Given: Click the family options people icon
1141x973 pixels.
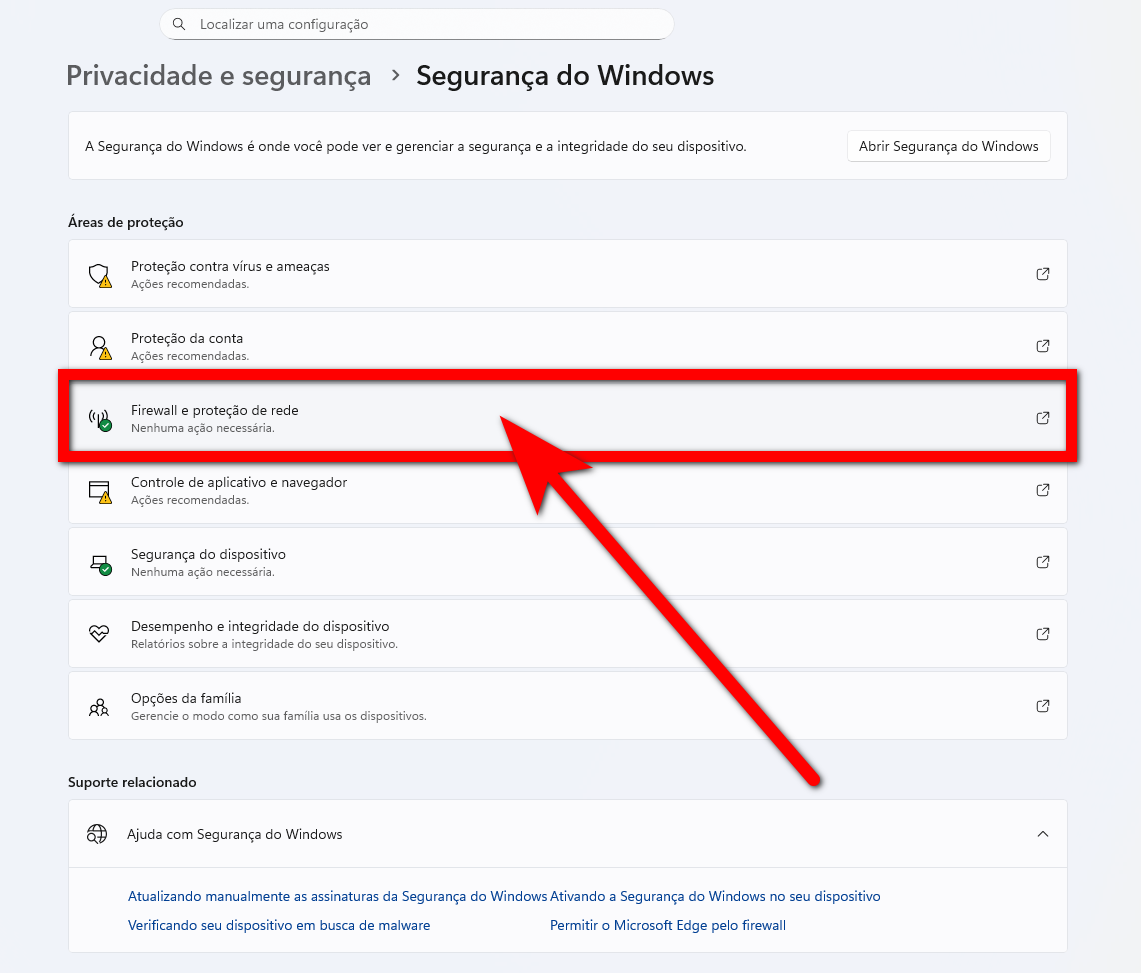Looking at the screenshot, I should [x=98, y=706].
